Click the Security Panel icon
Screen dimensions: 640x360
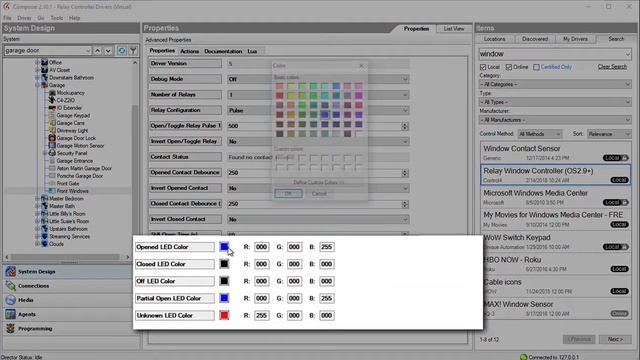click(x=52, y=153)
